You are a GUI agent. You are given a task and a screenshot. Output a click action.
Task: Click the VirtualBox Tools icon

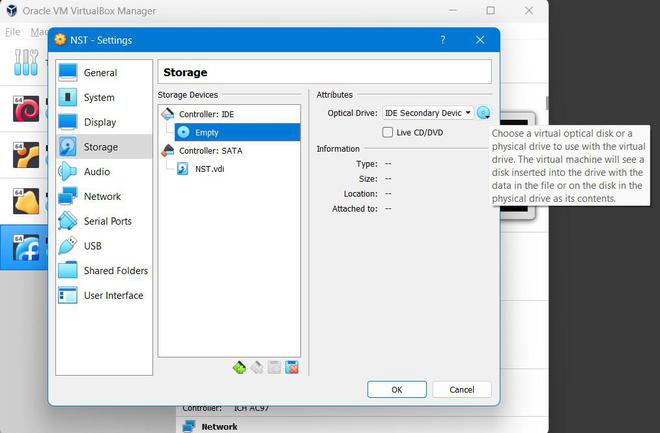pos(26,62)
